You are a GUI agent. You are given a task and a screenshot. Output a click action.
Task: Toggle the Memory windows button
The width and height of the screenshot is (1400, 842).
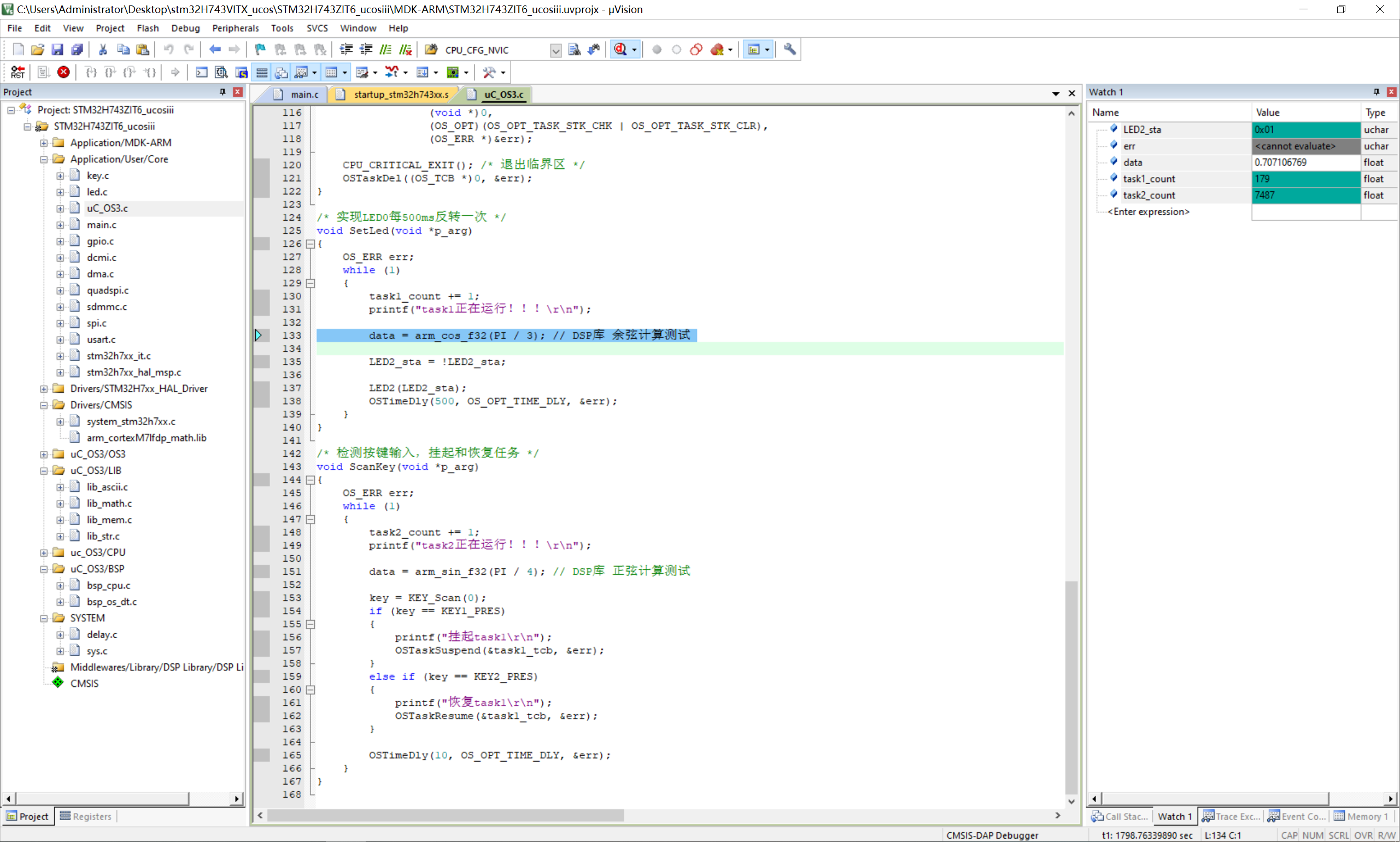point(331,72)
